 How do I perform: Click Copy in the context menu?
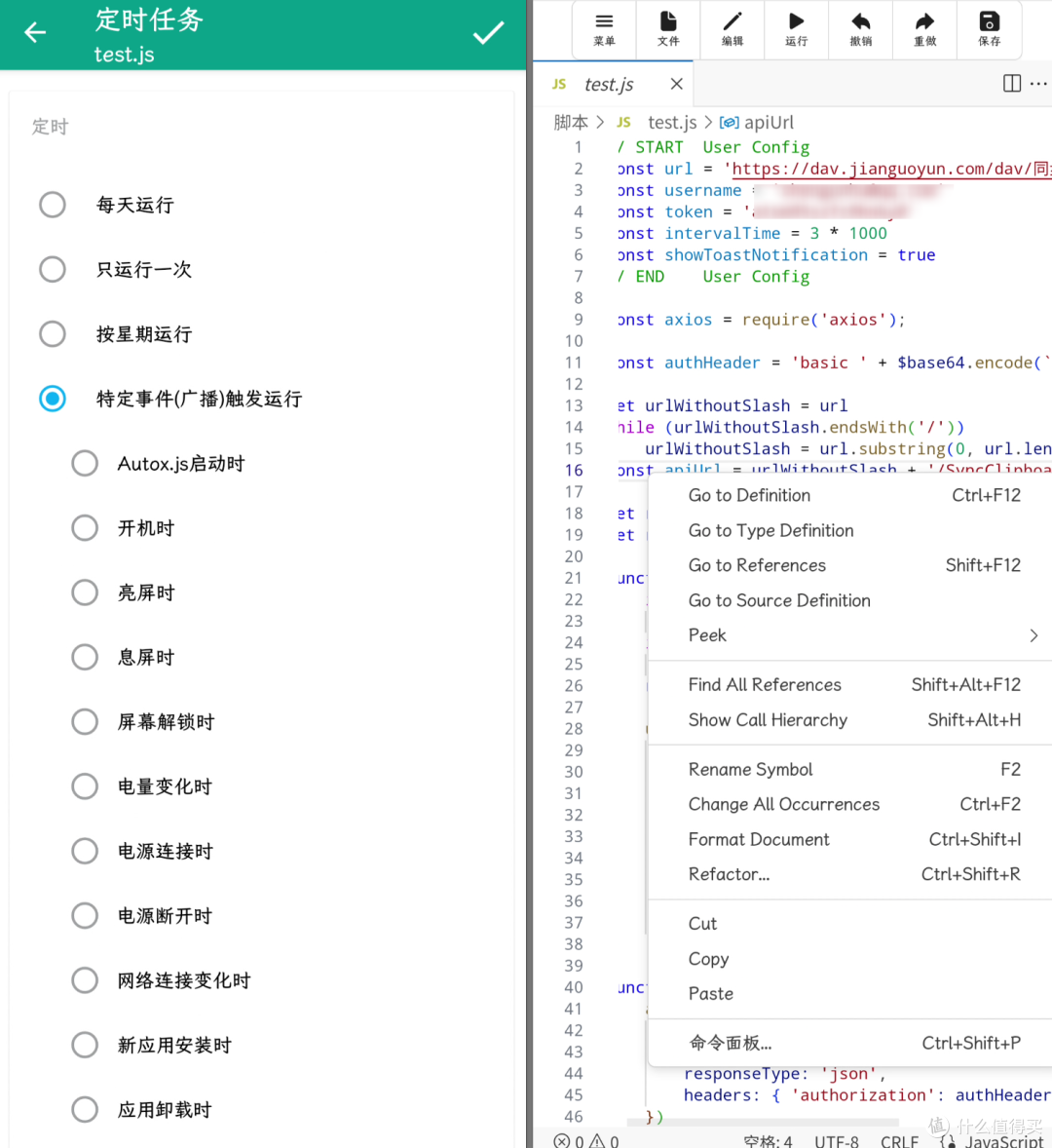click(850, 958)
